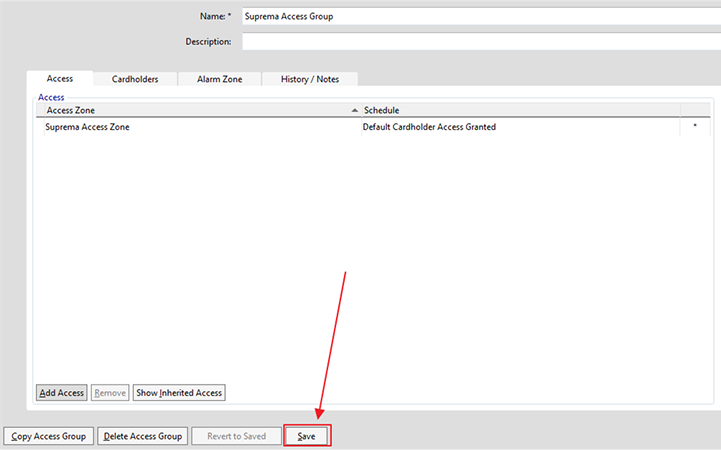Image resolution: width=721 pixels, height=450 pixels.
Task: Select the Alarm Zone tab
Action: (x=219, y=79)
